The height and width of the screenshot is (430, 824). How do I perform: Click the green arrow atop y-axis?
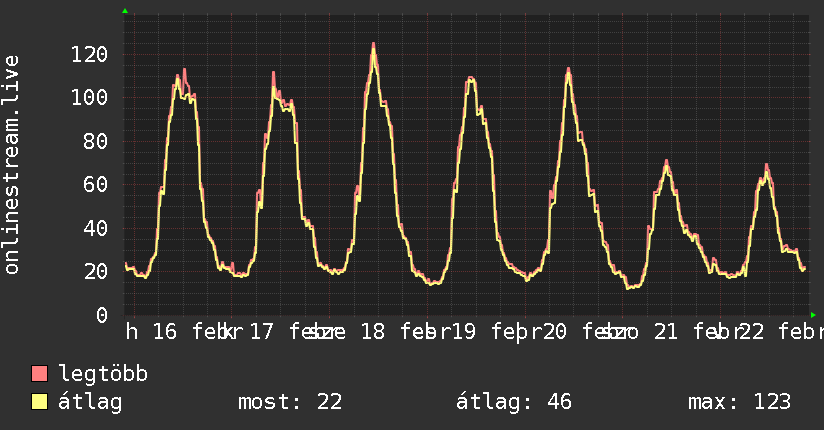pyautogui.click(x=125, y=11)
